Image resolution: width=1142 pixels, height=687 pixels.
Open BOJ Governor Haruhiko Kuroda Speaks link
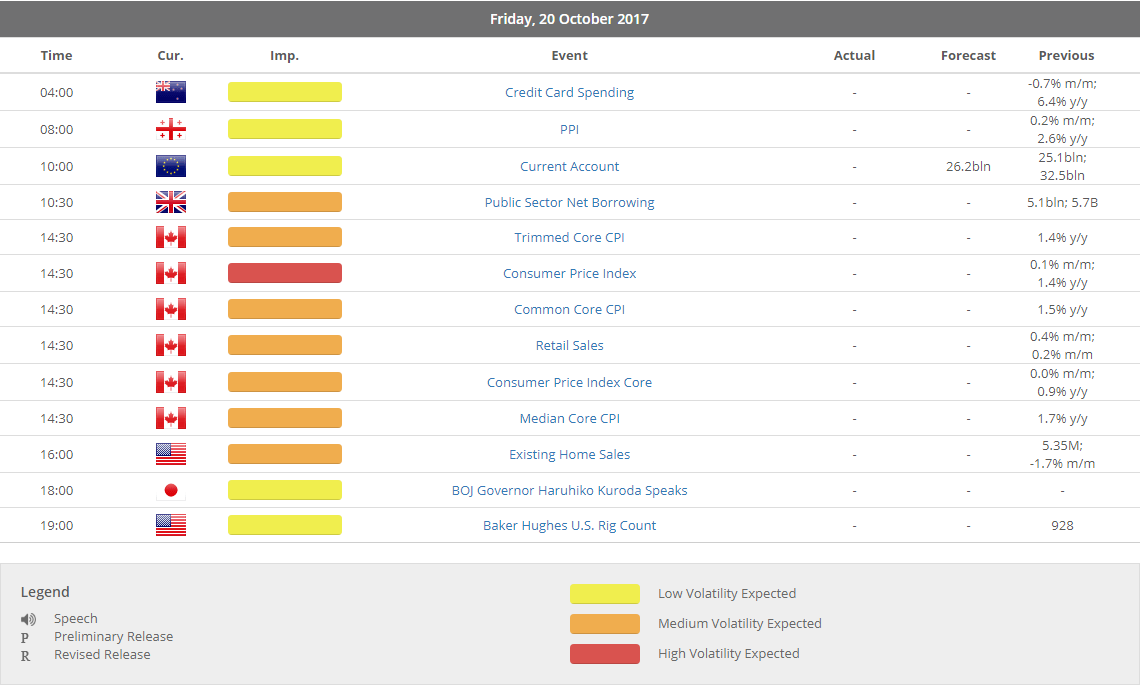pyautogui.click(x=569, y=490)
